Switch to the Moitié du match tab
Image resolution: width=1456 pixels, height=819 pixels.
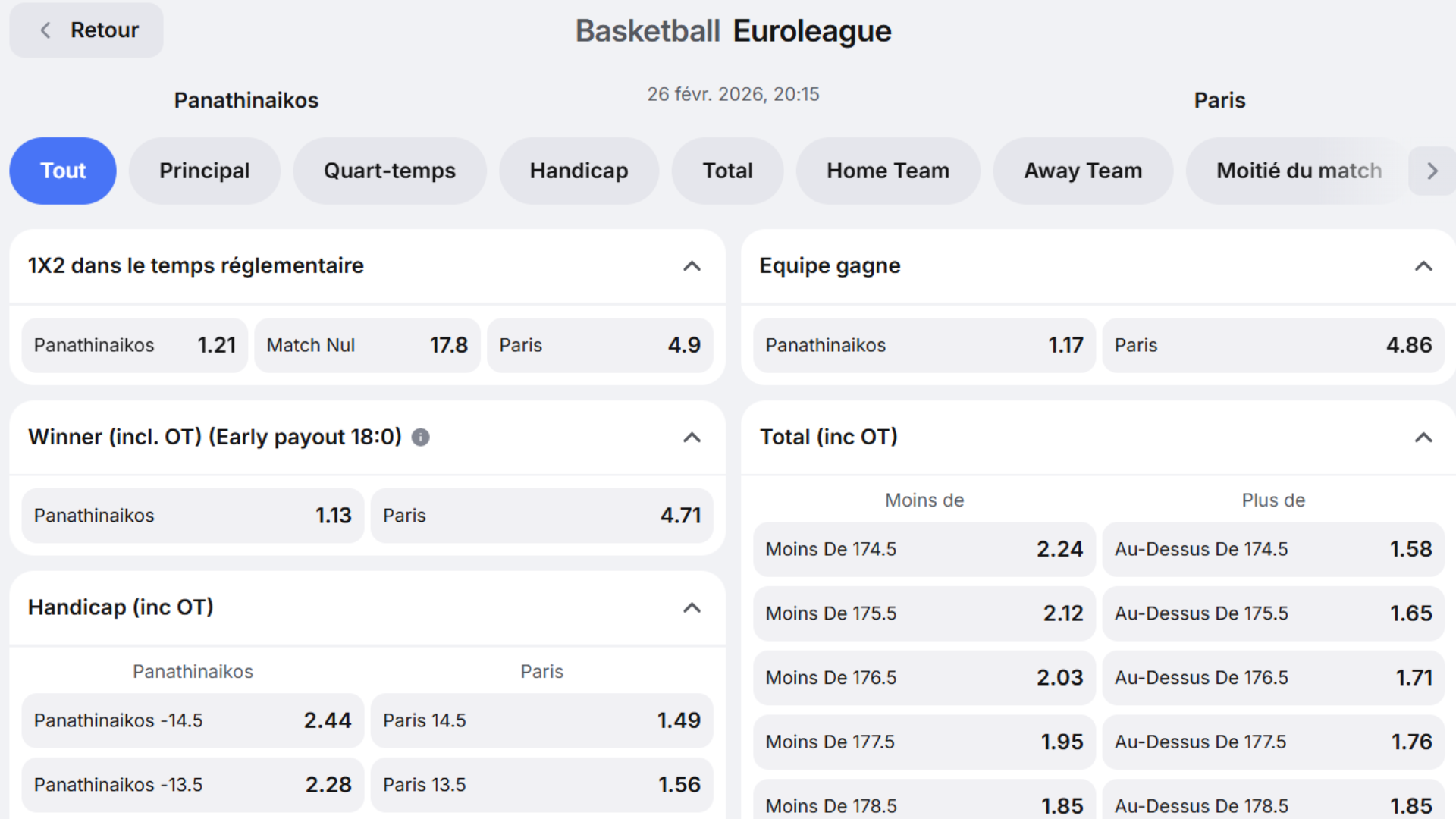point(1298,171)
